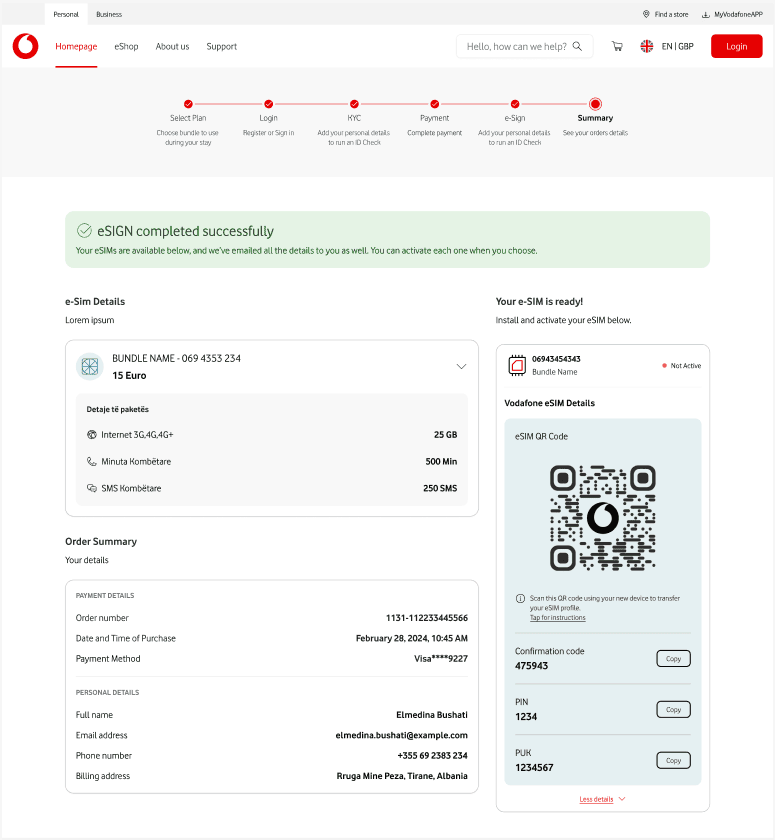Screen dimensions: 775x840
Task: Click the 25 GB data value
Action: pyautogui.click(x=445, y=434)
